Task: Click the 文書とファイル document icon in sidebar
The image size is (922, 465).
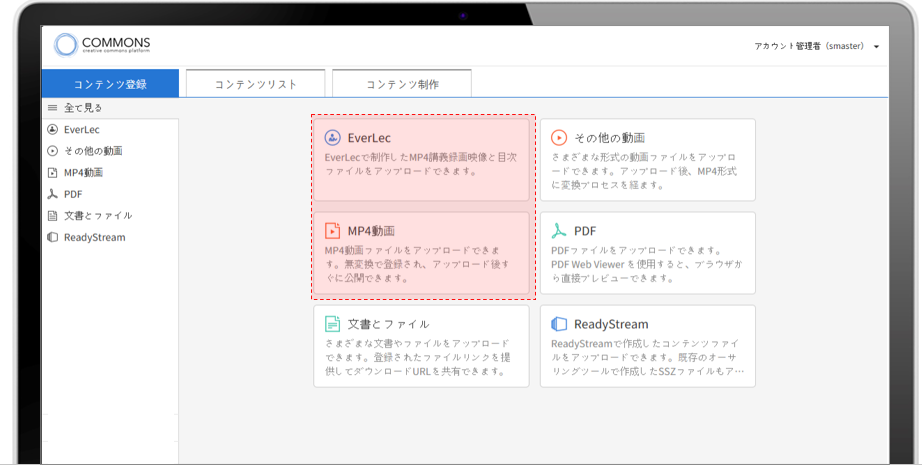Action: (x=52, y=215)
